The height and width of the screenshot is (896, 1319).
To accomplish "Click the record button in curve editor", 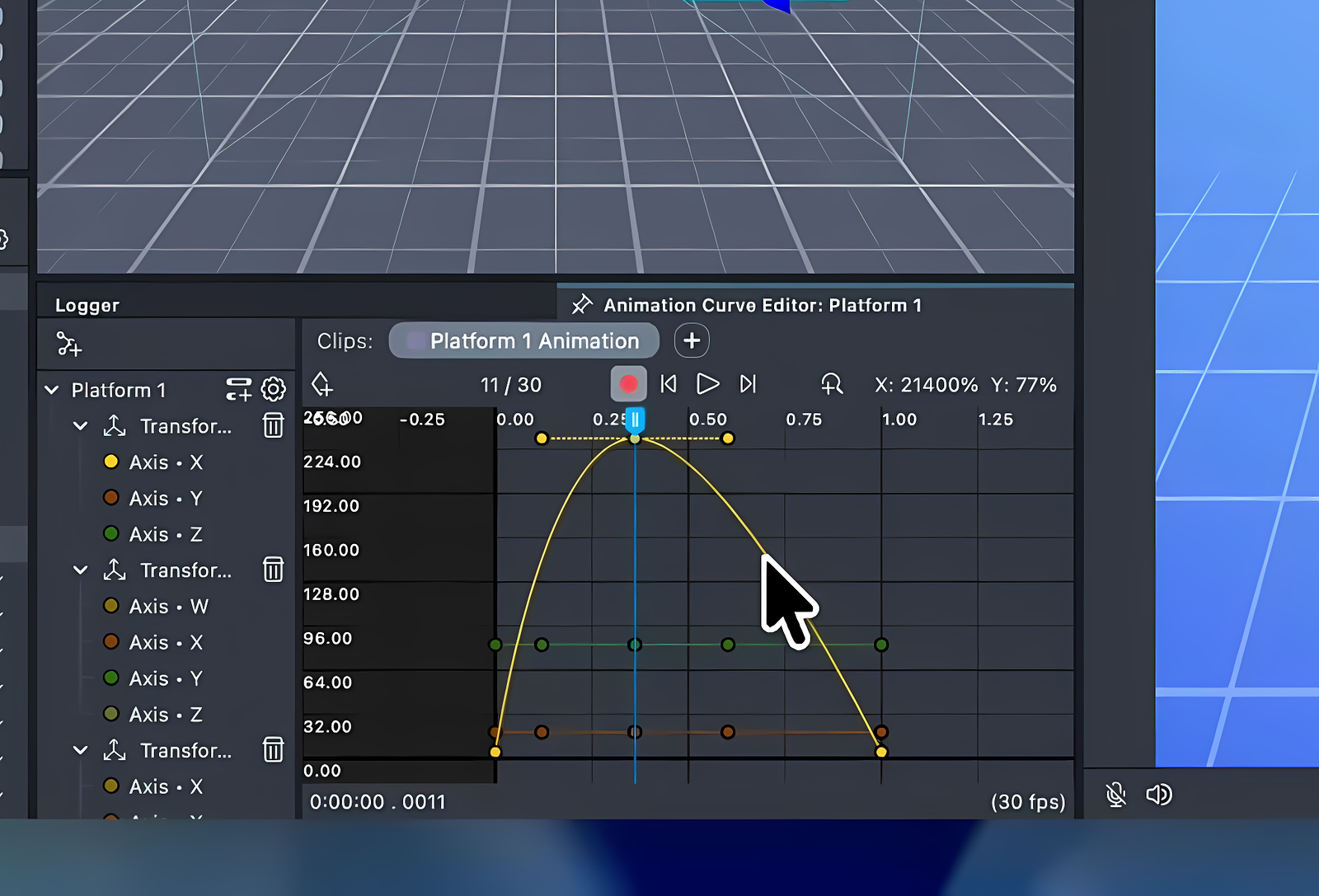I will (x=629, y=383).
